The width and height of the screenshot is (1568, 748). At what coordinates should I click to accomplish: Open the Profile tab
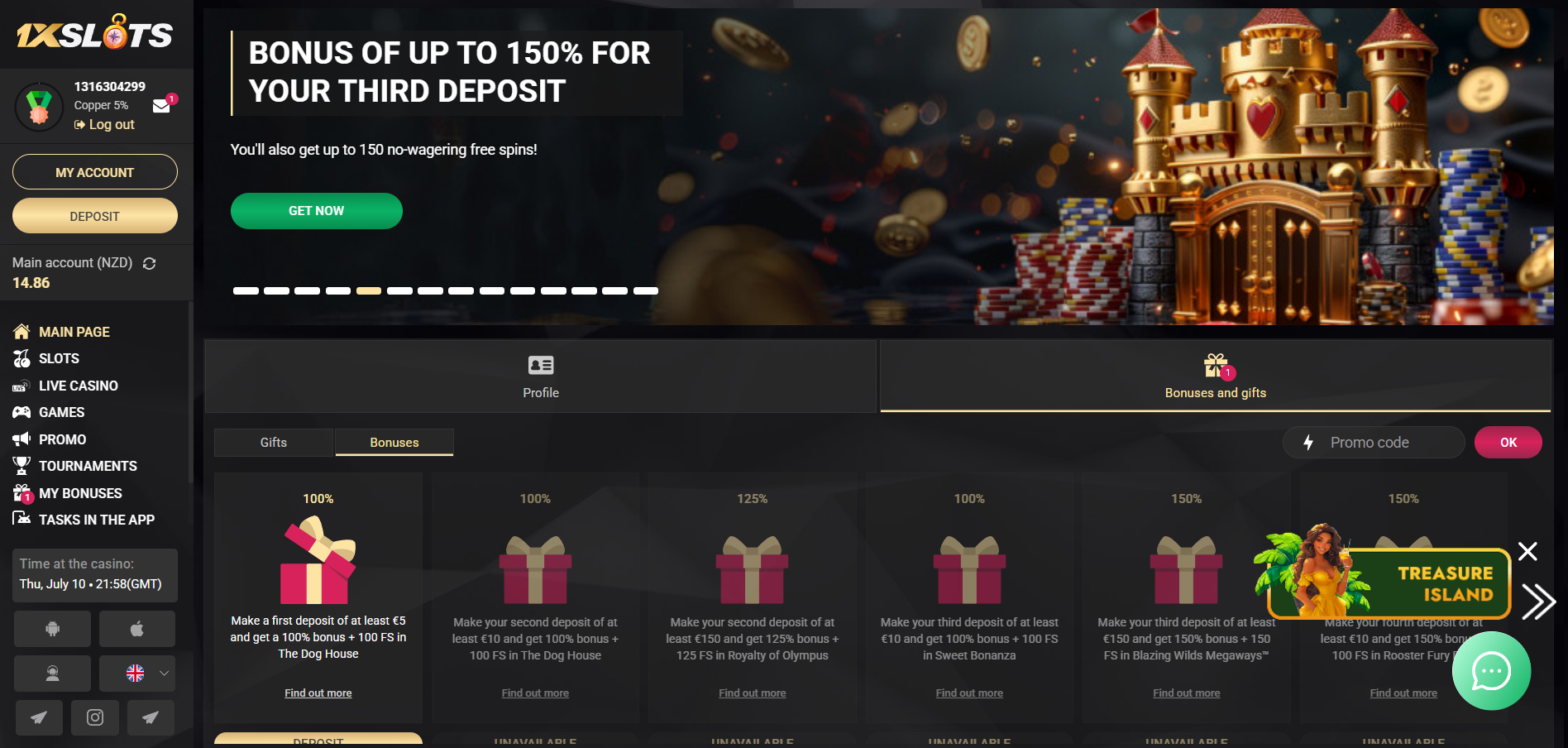[x=541, y=376]
